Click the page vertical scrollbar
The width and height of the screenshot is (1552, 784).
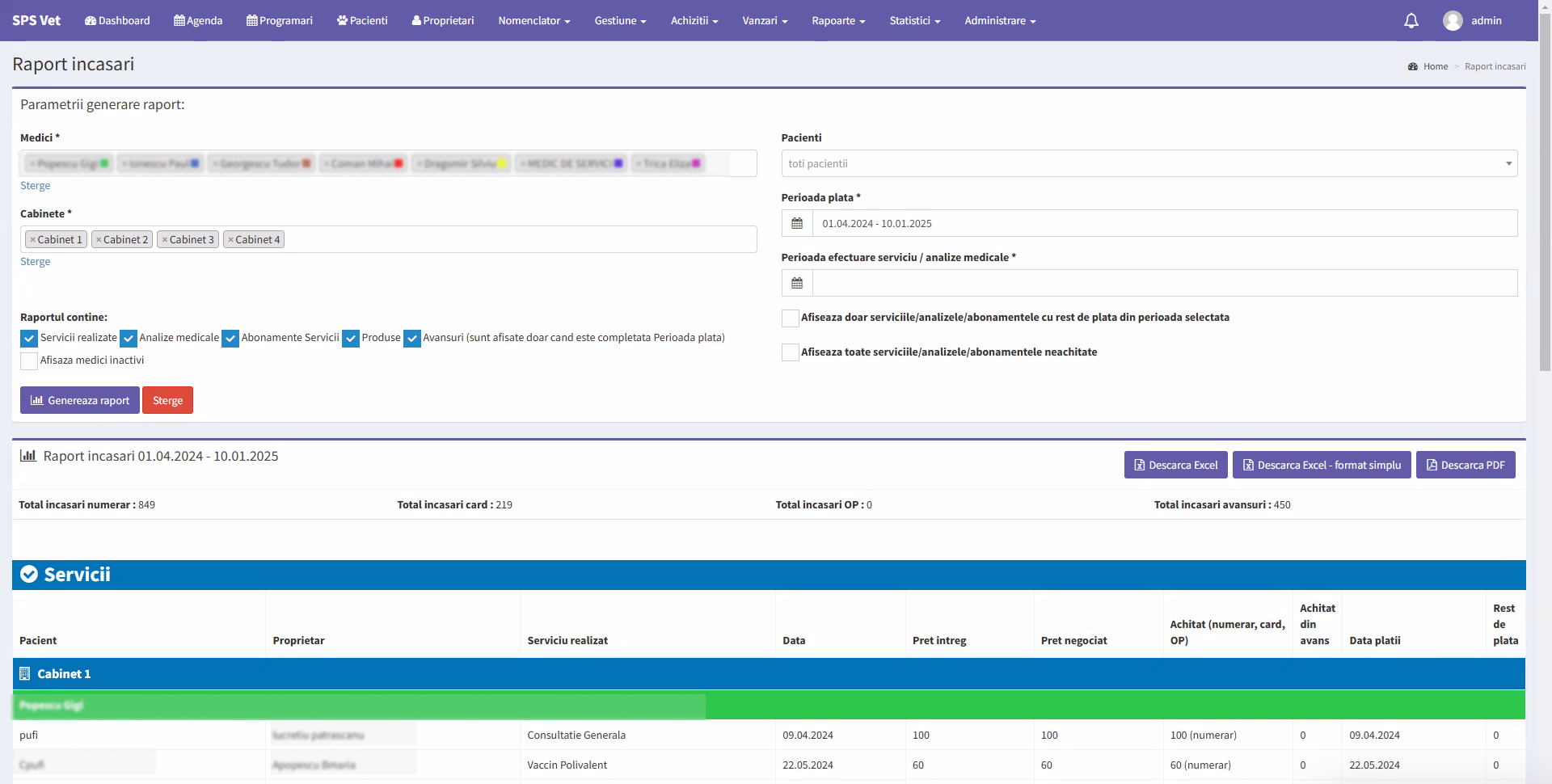pos(1545,202)
